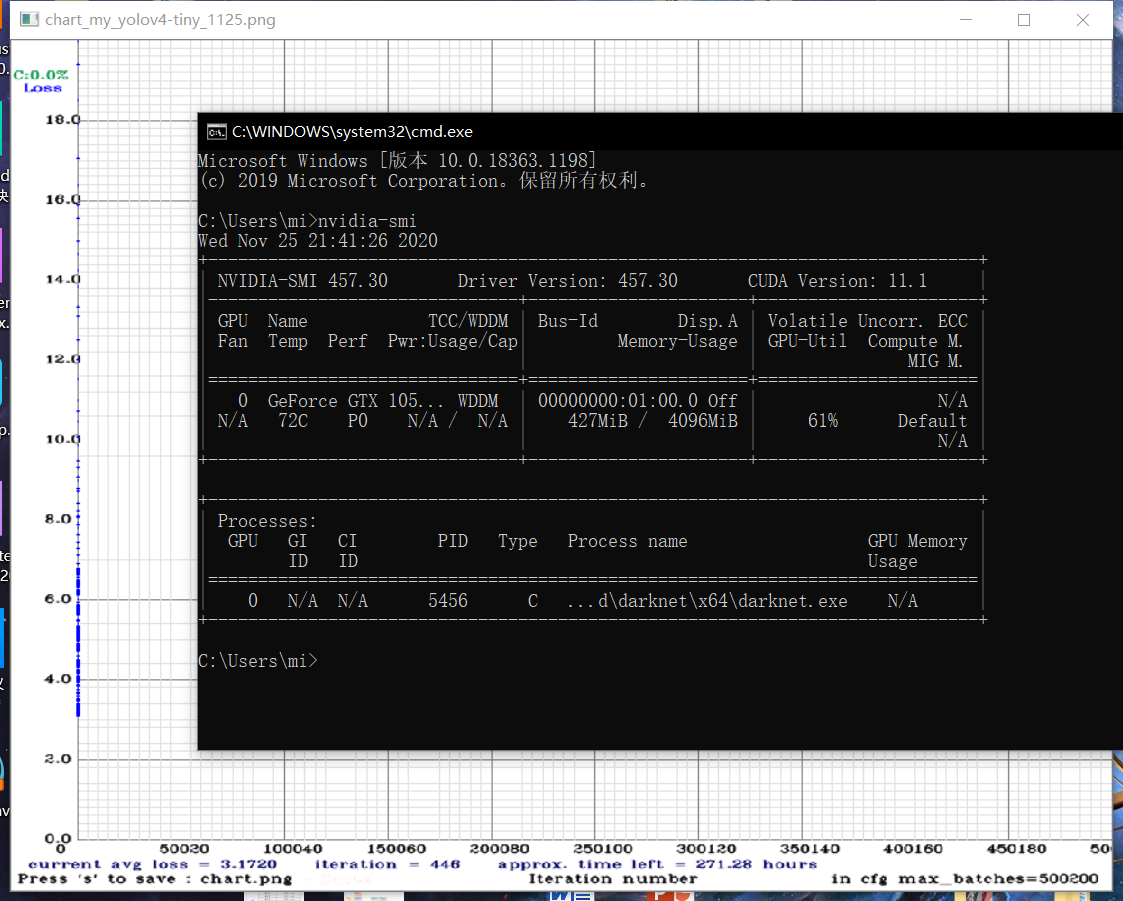Click the 'MIG M.' header text
The width and height of the screenshot is (1123, 901).
935,361
